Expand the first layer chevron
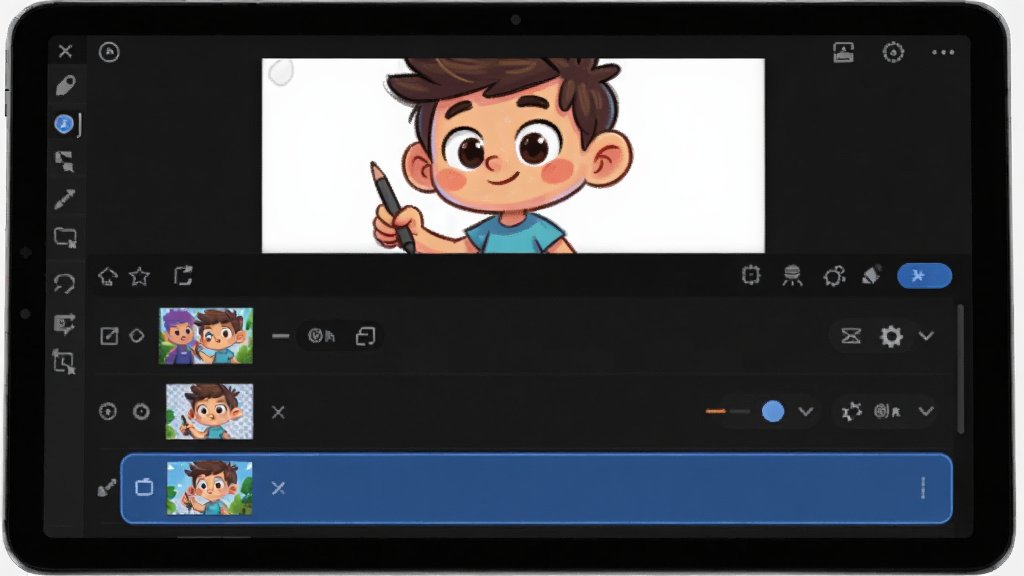1024x576 pixels. 926,336
